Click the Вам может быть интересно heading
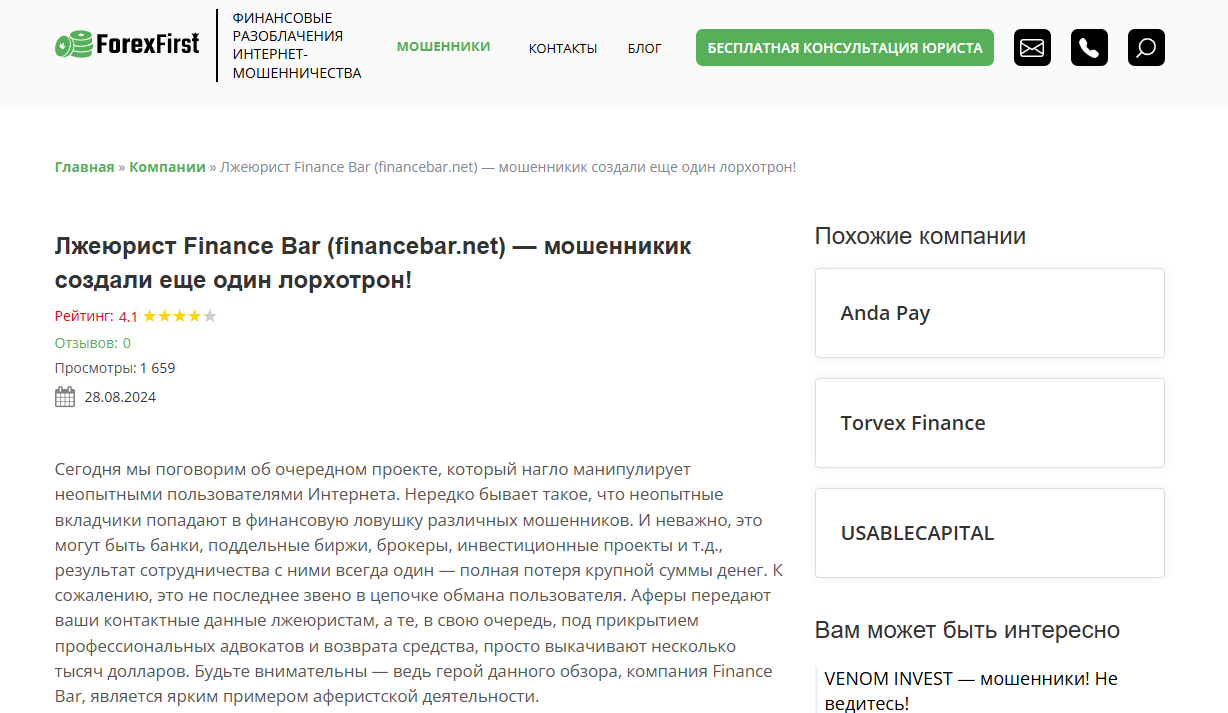 tap(967, 630)
